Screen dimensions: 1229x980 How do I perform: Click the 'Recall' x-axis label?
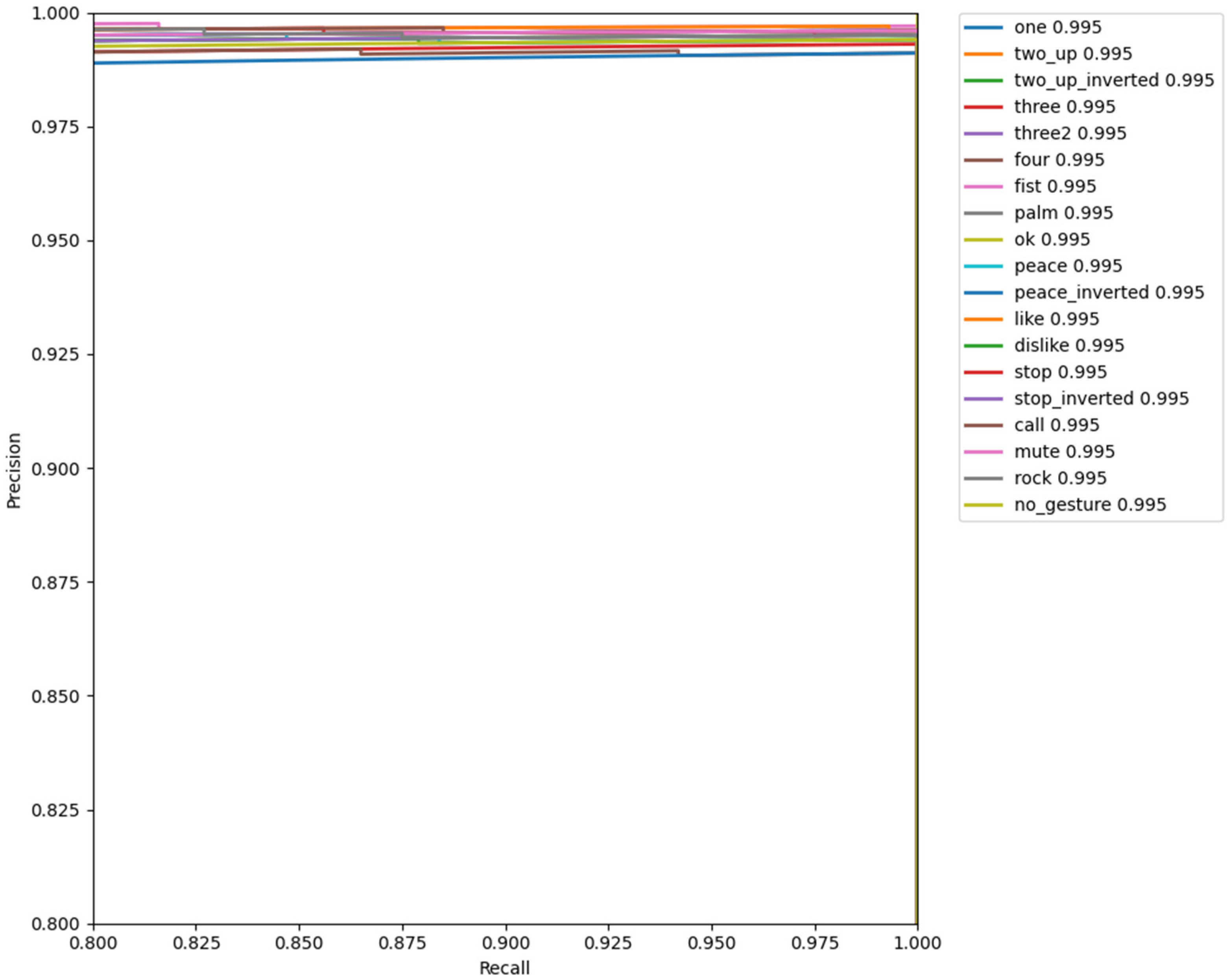[x=504, y=968]
